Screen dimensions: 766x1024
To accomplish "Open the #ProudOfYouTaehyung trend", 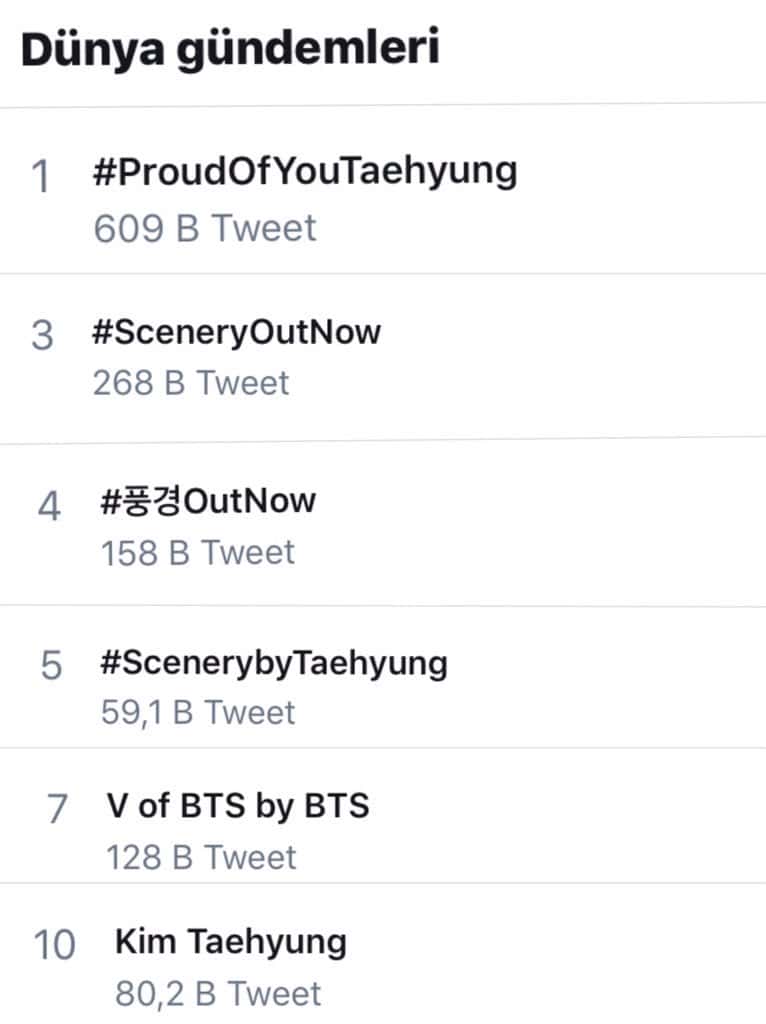I will tap(303, 172).
